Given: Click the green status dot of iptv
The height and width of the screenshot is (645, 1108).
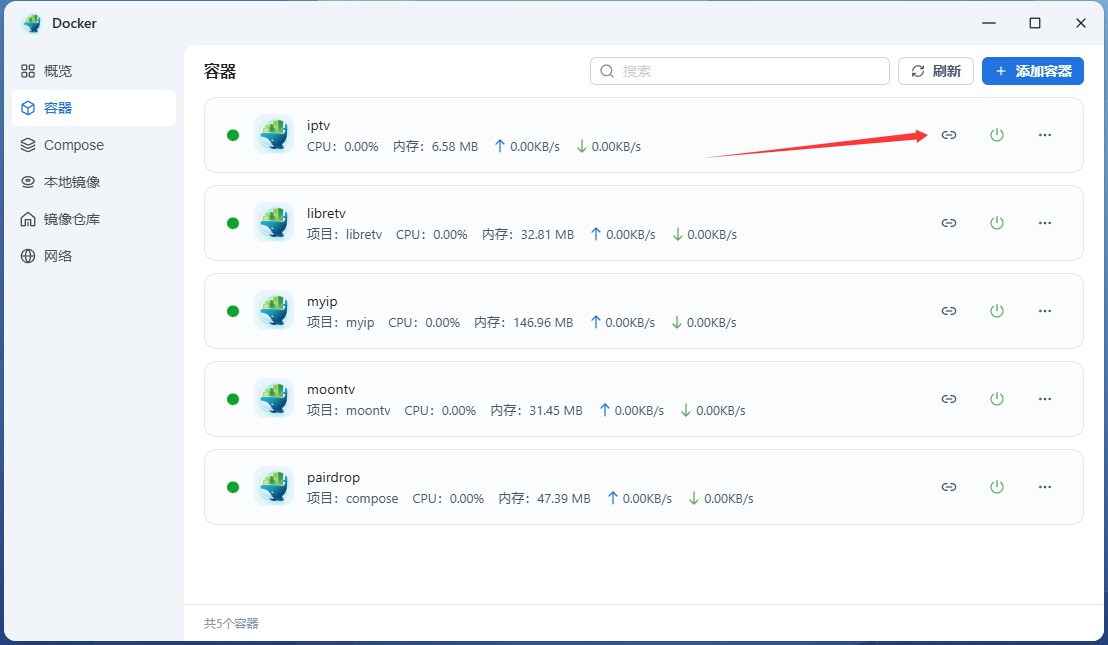Looking at the screenshot, I should click(x=232, y=135).
